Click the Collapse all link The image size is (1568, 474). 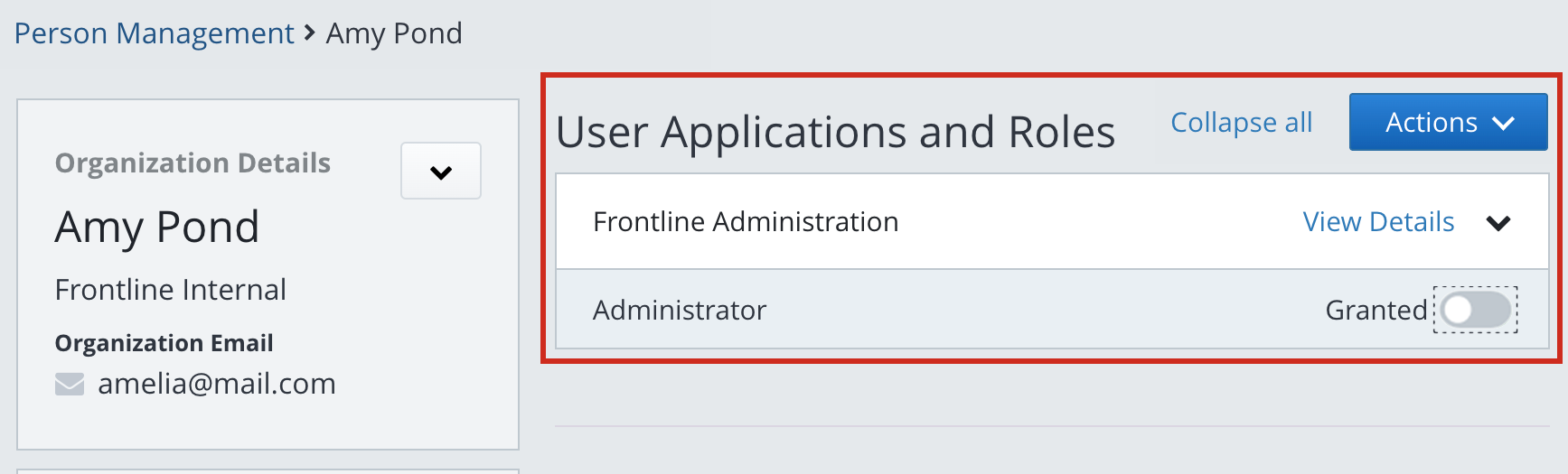click(x=1241, y=123)
